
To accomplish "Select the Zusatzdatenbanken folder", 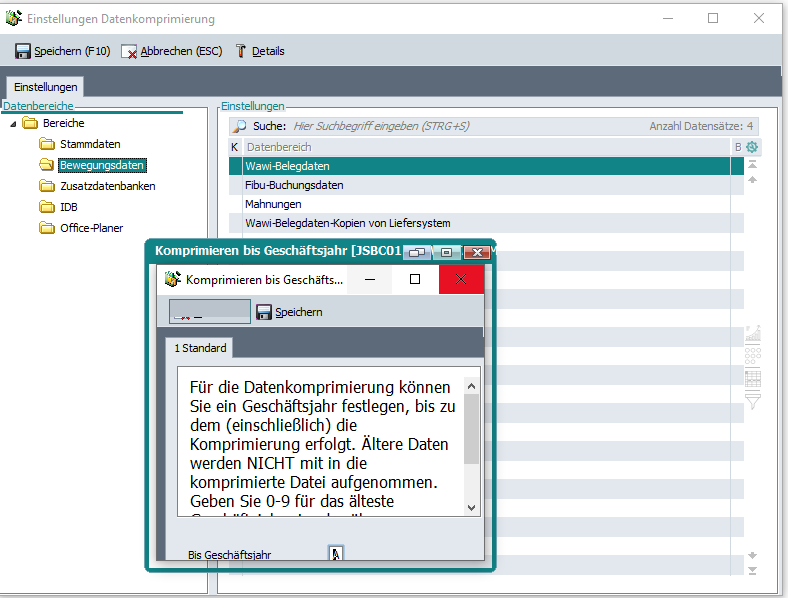I will pos(107,186).
